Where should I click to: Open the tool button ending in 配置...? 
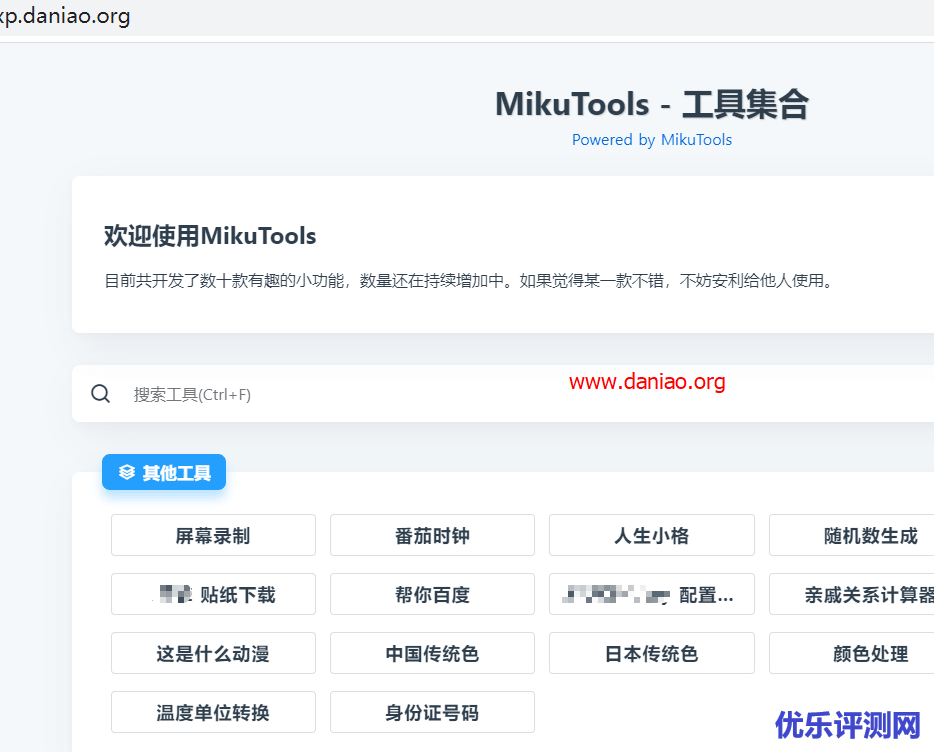click(x=652, y=594)
